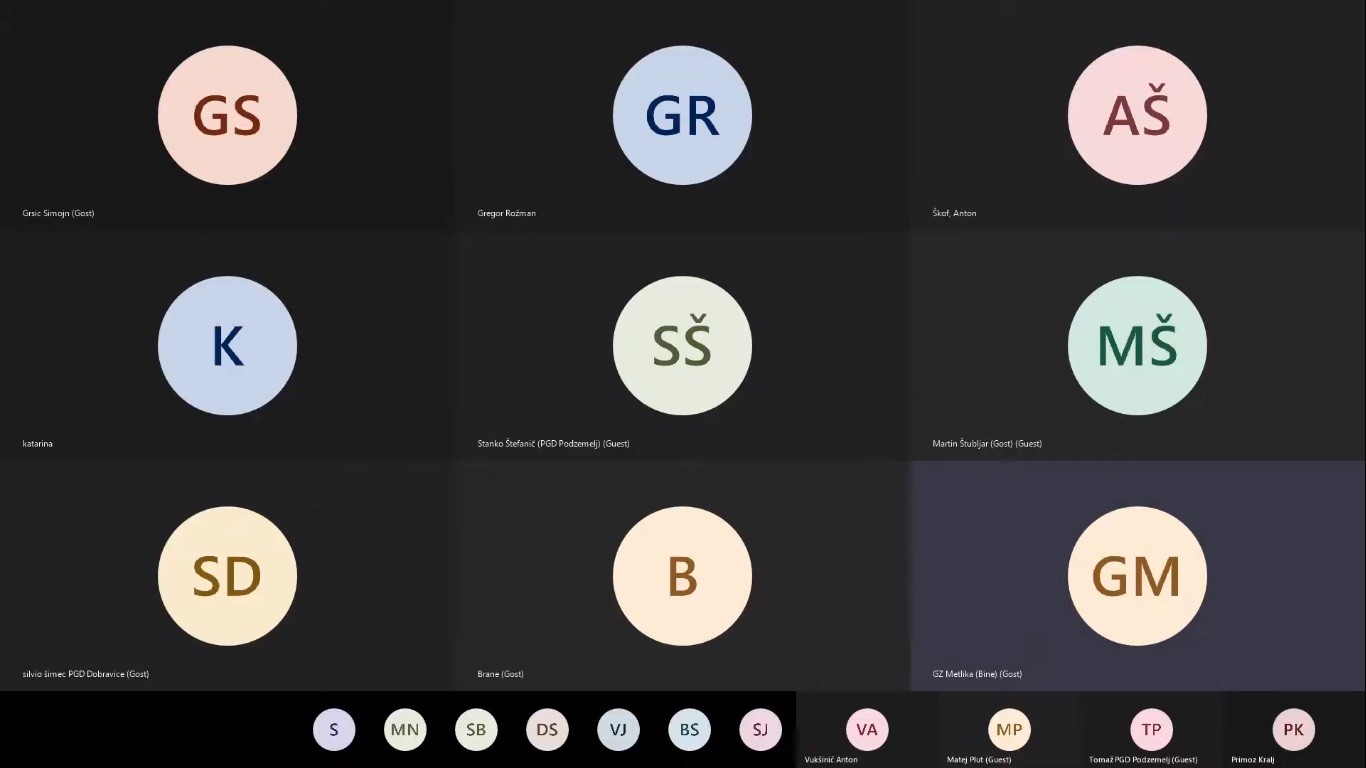This screenshot has height=768, width=1366.
Task: Click the MN participant bubble
Action: pyautogui.click(x=405, y=730)
